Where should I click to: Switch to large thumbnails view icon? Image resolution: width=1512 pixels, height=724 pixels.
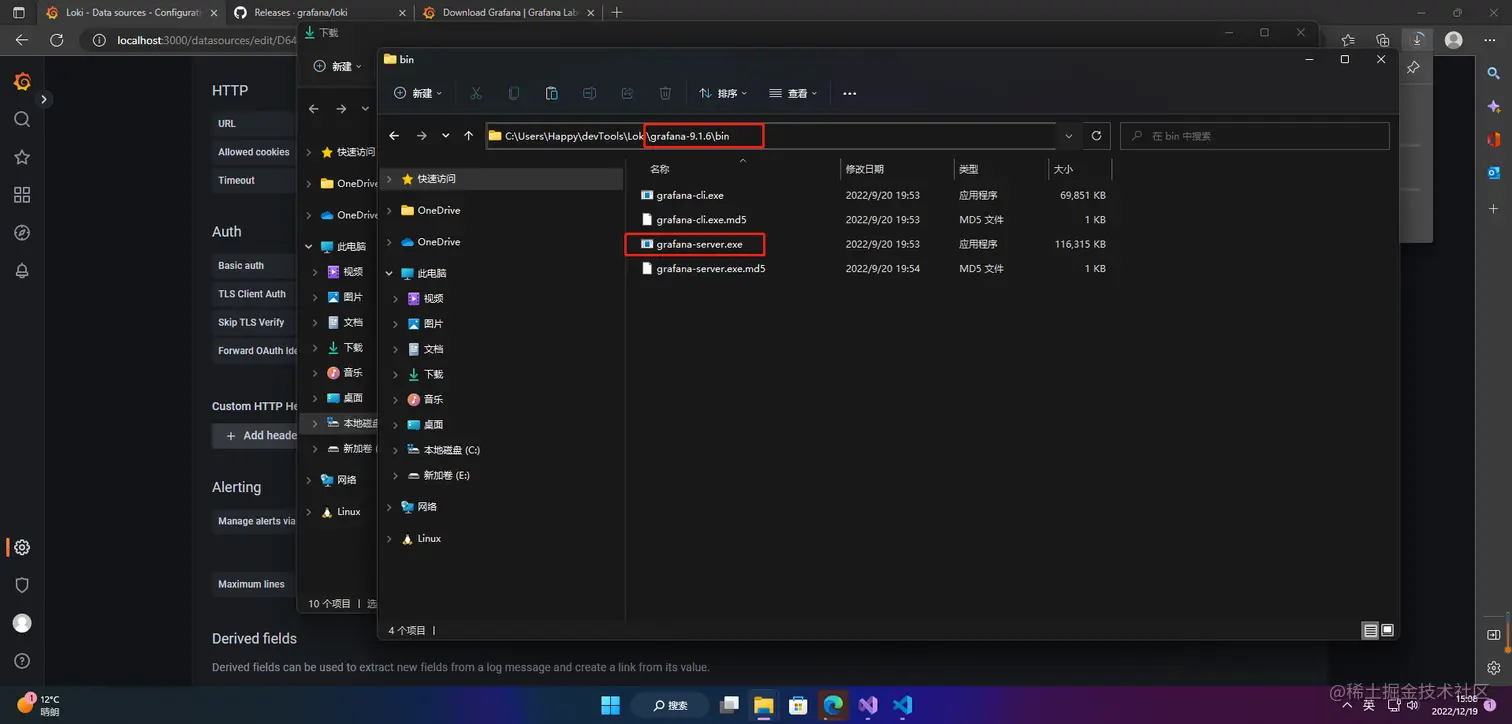coord(1387,630)
